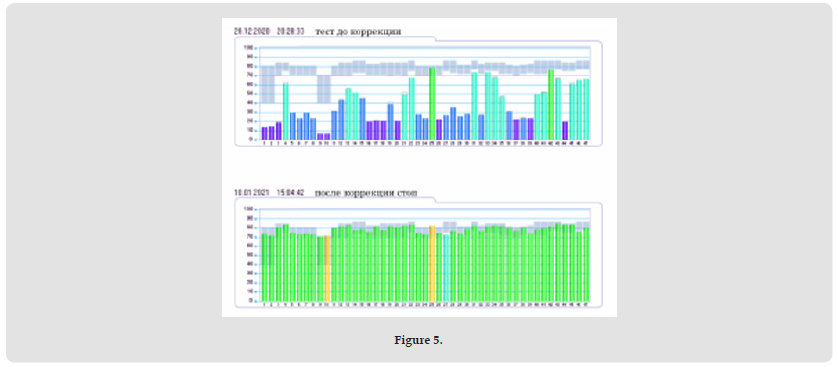Image resolution: width=838 pixels, height=367 pixels.
Task: Click the "Figure 5." caption
Action: [x=418, y=340]
